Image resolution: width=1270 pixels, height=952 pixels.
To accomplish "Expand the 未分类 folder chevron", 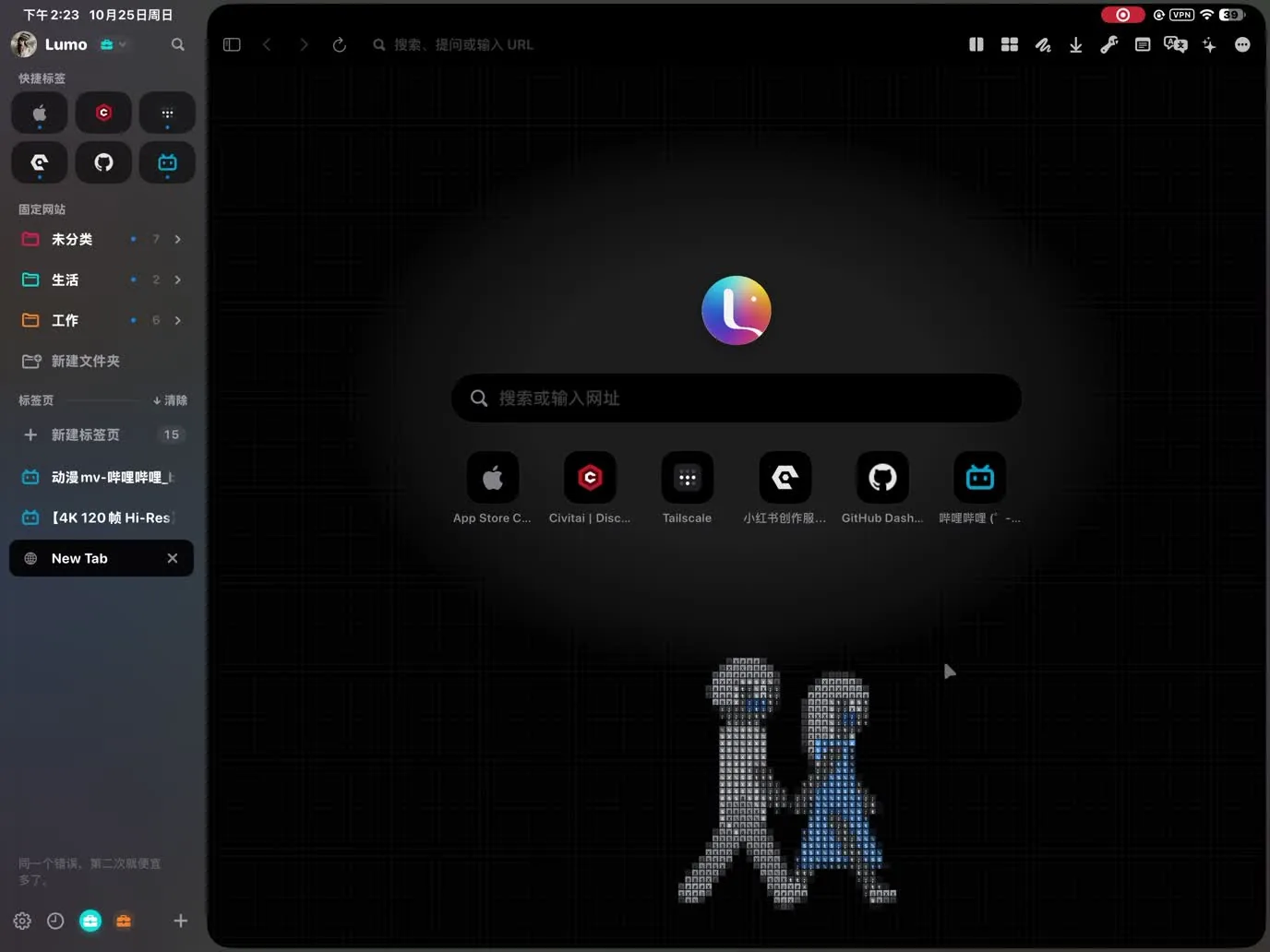I will 177,239.
